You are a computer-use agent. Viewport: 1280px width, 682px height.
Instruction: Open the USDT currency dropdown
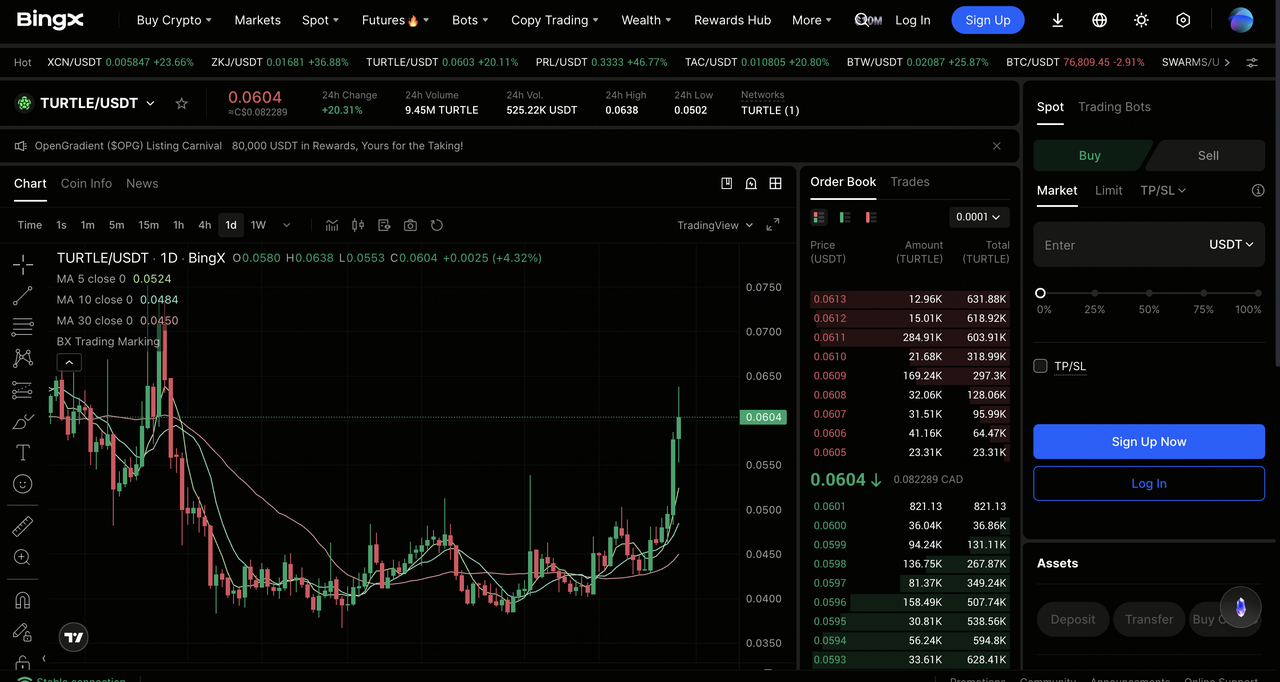coord(1230,245)
